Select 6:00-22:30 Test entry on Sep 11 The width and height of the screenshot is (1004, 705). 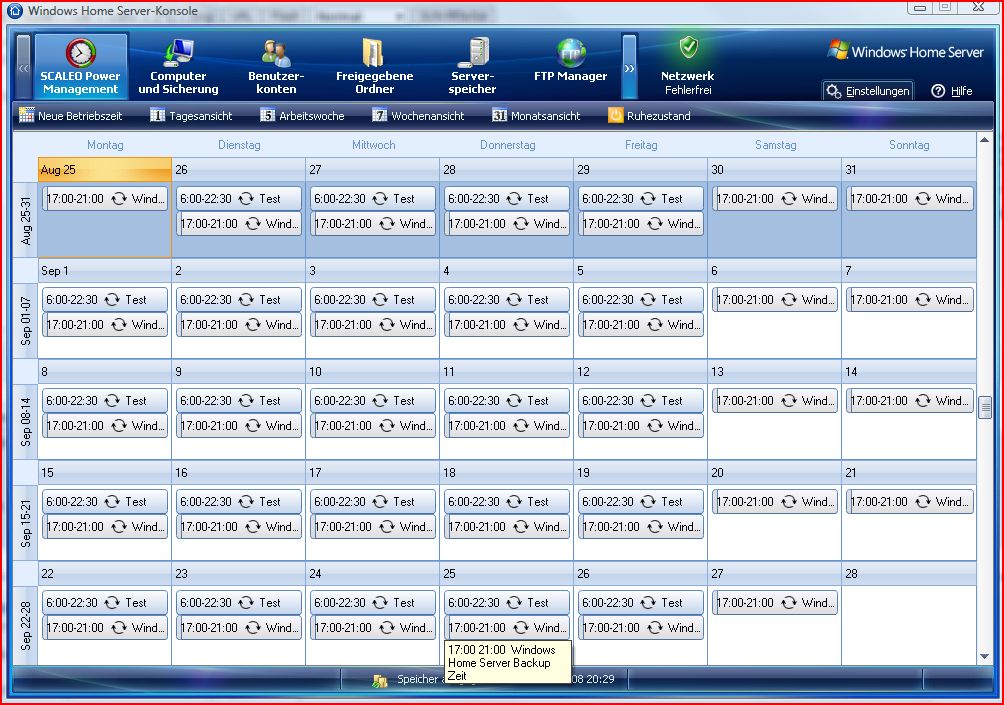506,400
